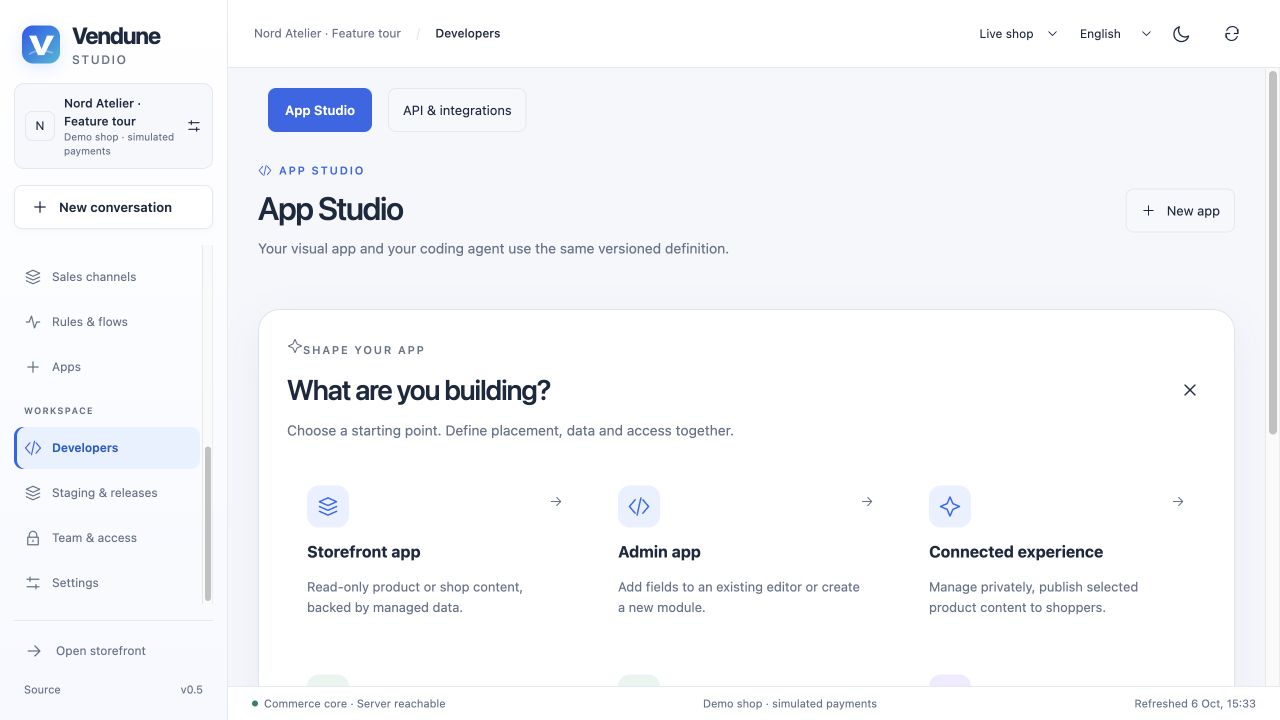This screenshot has width=1280, height=720.
Task: Start a New conversation
Action: 113,207
